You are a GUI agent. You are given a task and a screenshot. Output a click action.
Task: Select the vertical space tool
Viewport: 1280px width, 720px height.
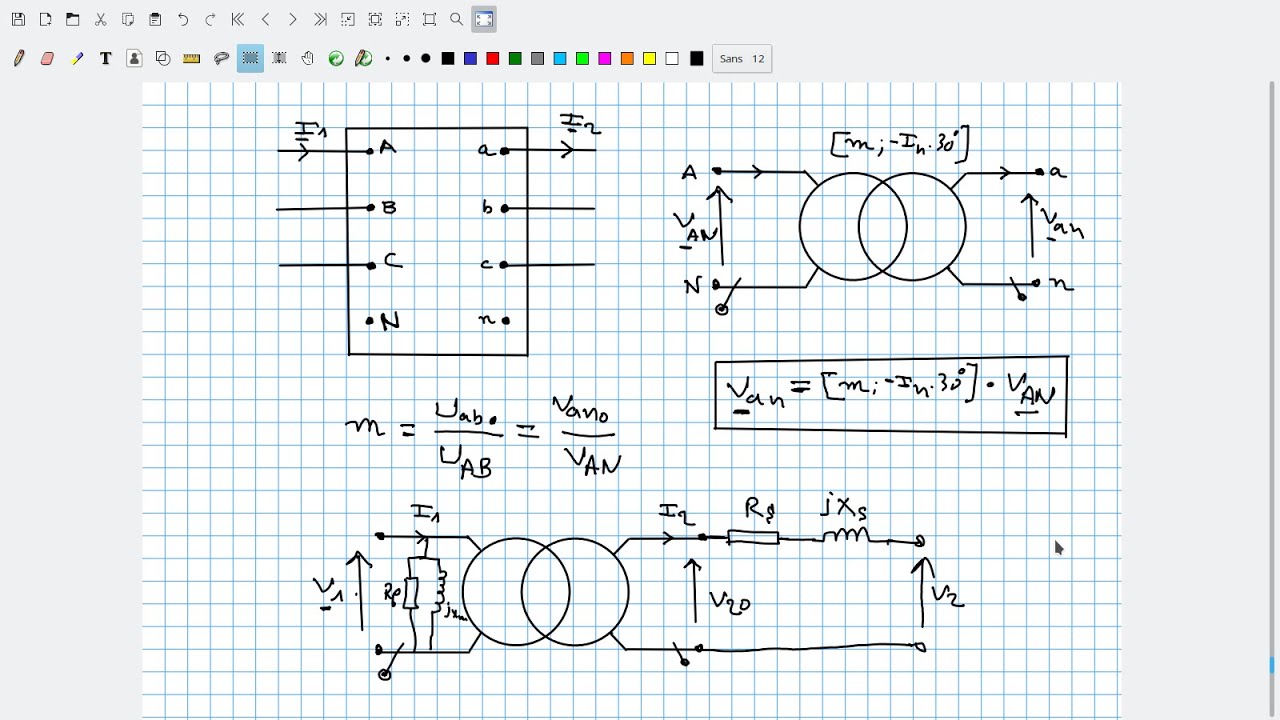(279, 59)
